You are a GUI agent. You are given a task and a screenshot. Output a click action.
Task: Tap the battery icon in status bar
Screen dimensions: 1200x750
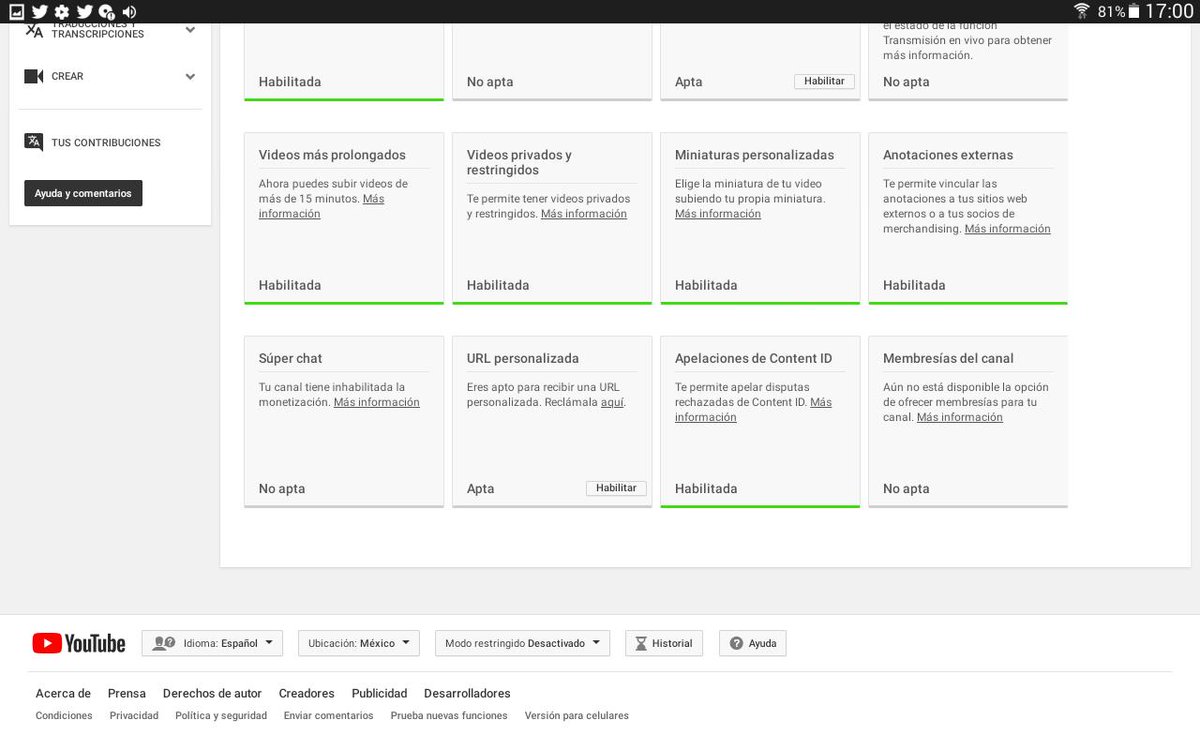[1134, 11]
